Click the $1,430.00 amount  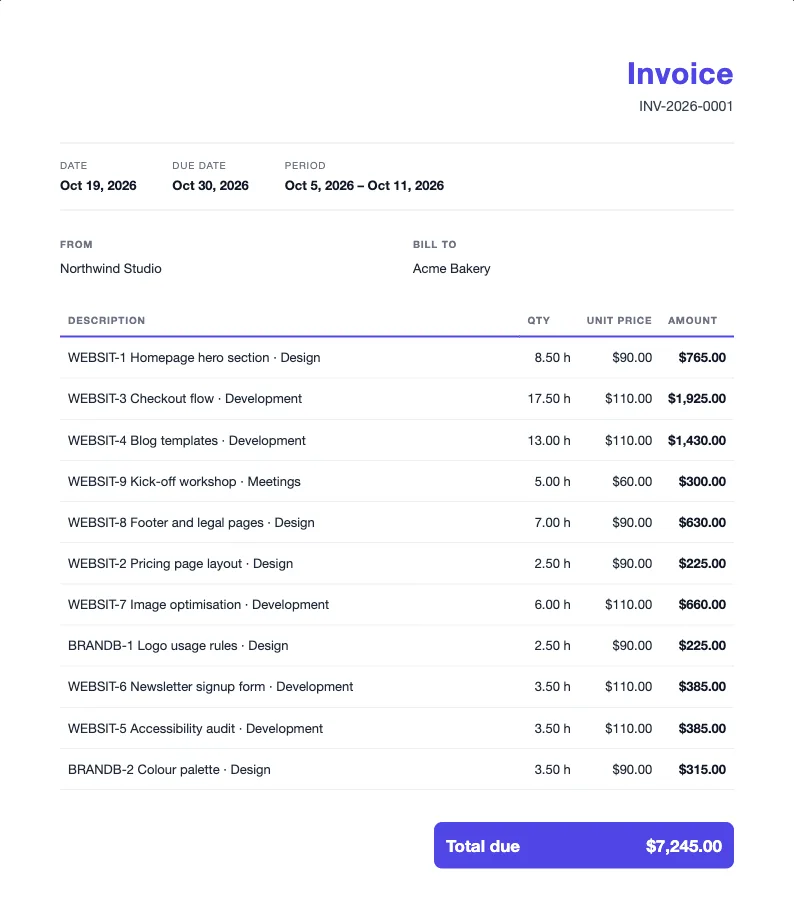point(697,440)
